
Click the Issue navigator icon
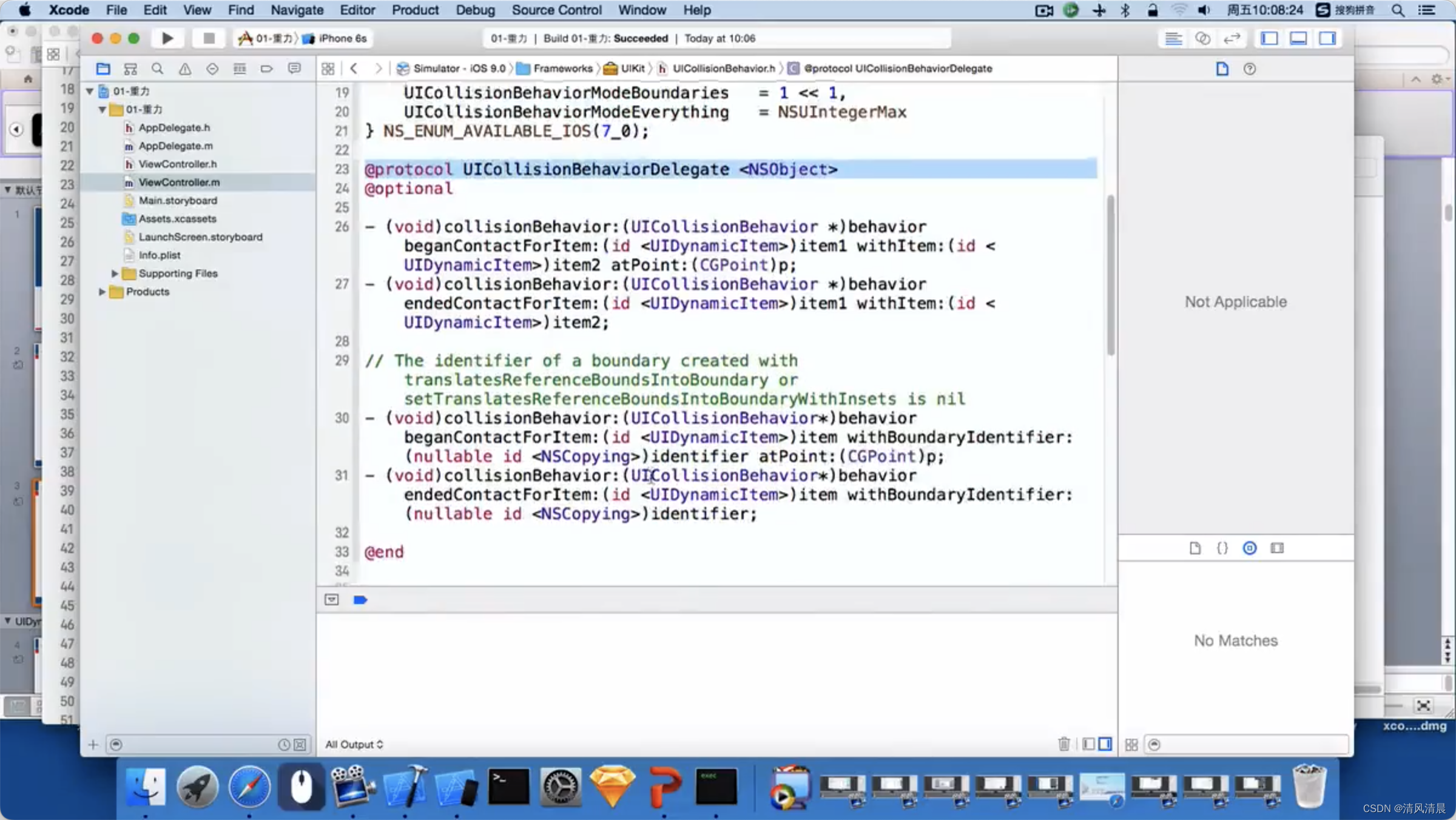coord(184,68)
